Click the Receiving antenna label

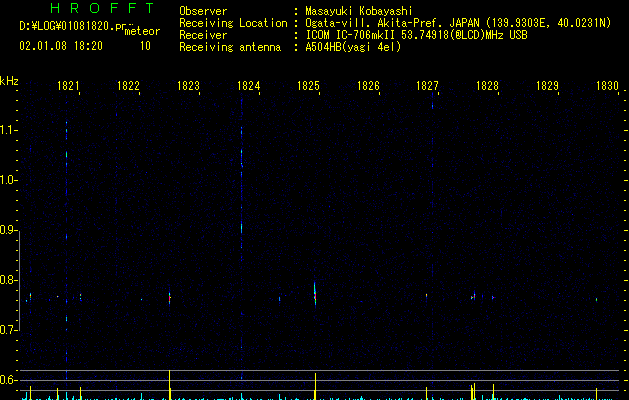coord(230,47)
